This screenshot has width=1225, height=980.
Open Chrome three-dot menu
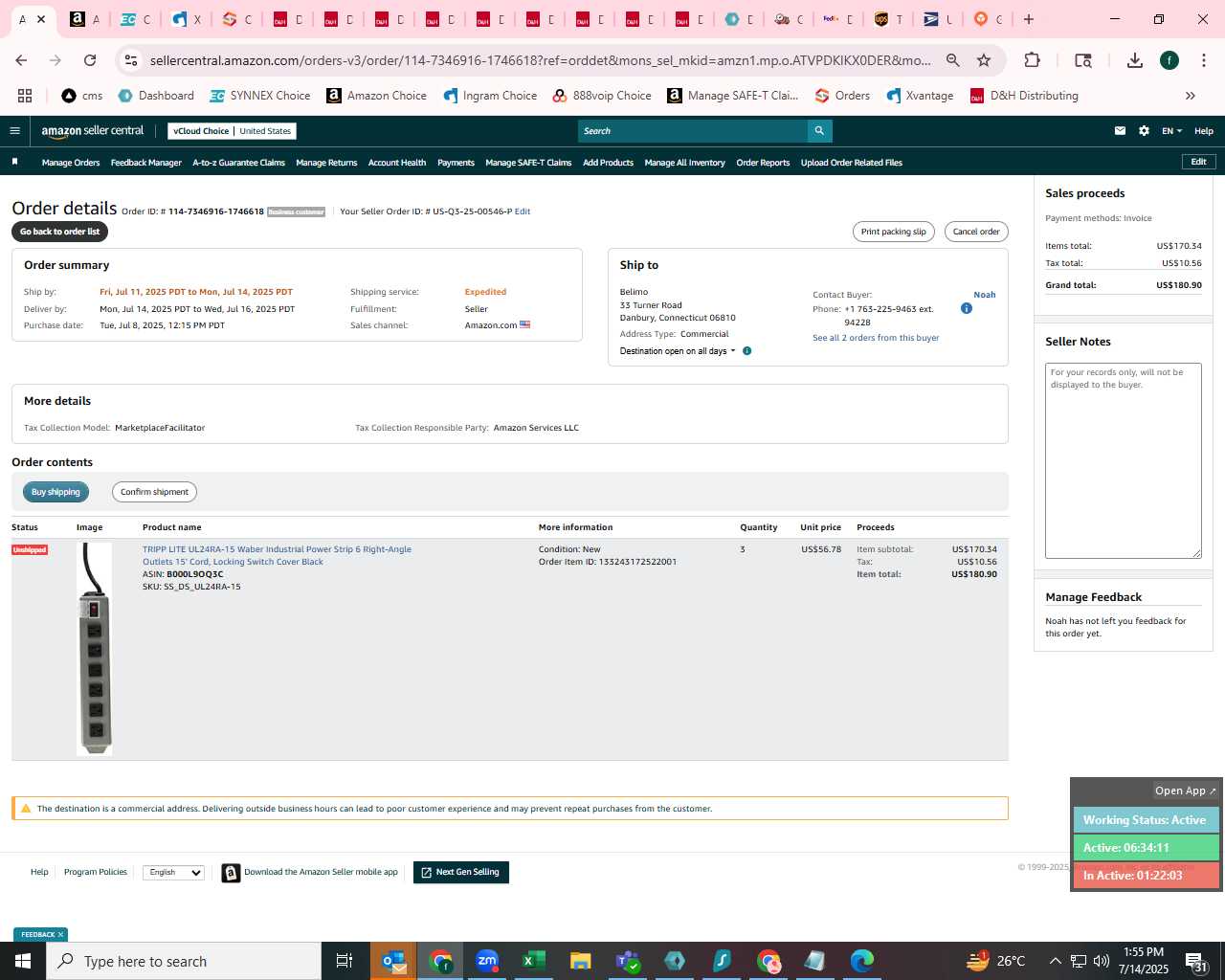click(1203, 60)
